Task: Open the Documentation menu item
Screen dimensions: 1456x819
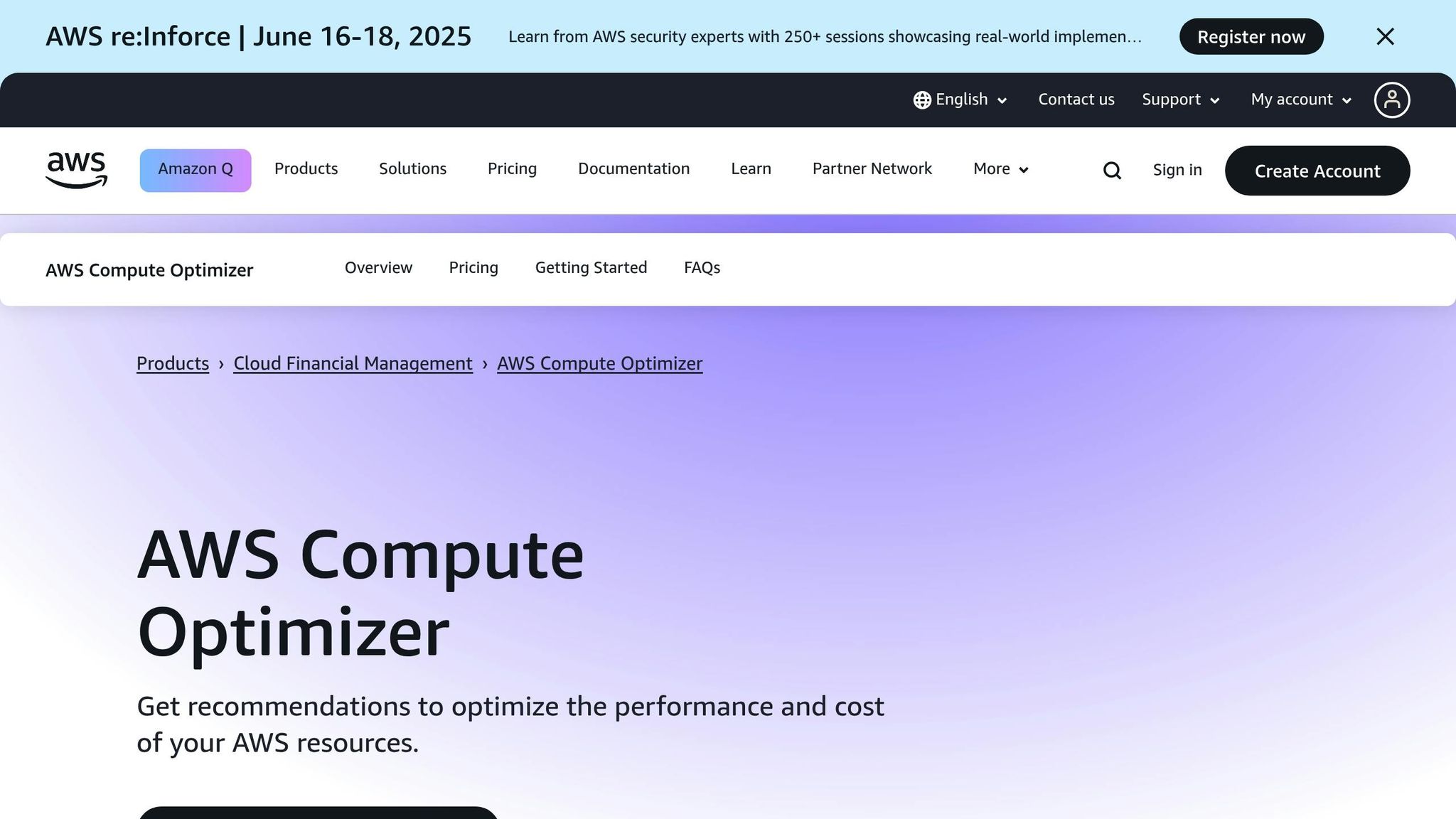Action: click(633, 168)
